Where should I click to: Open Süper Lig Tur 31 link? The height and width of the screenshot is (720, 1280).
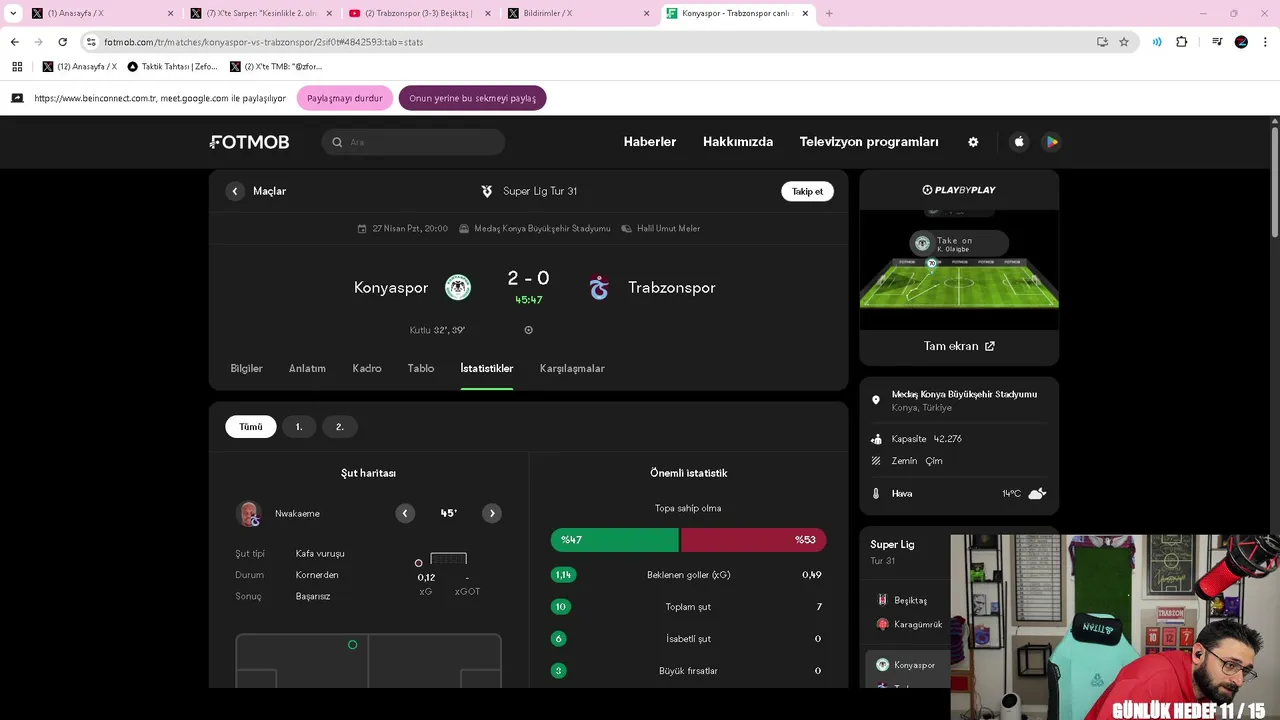point(540,191)
